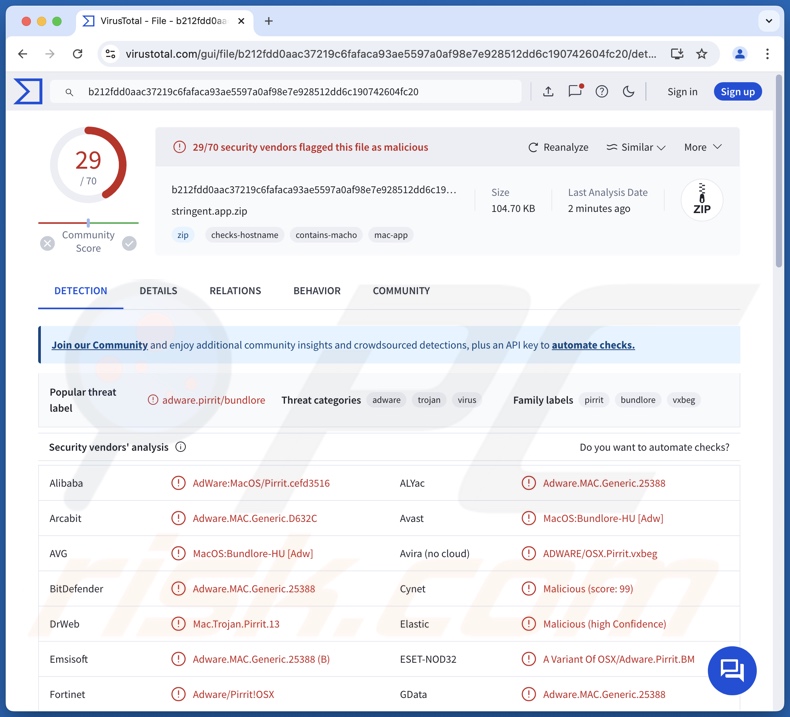Expand the More dropdown
The height and width of the screenshot is (717, 790).
coord(703,147)
